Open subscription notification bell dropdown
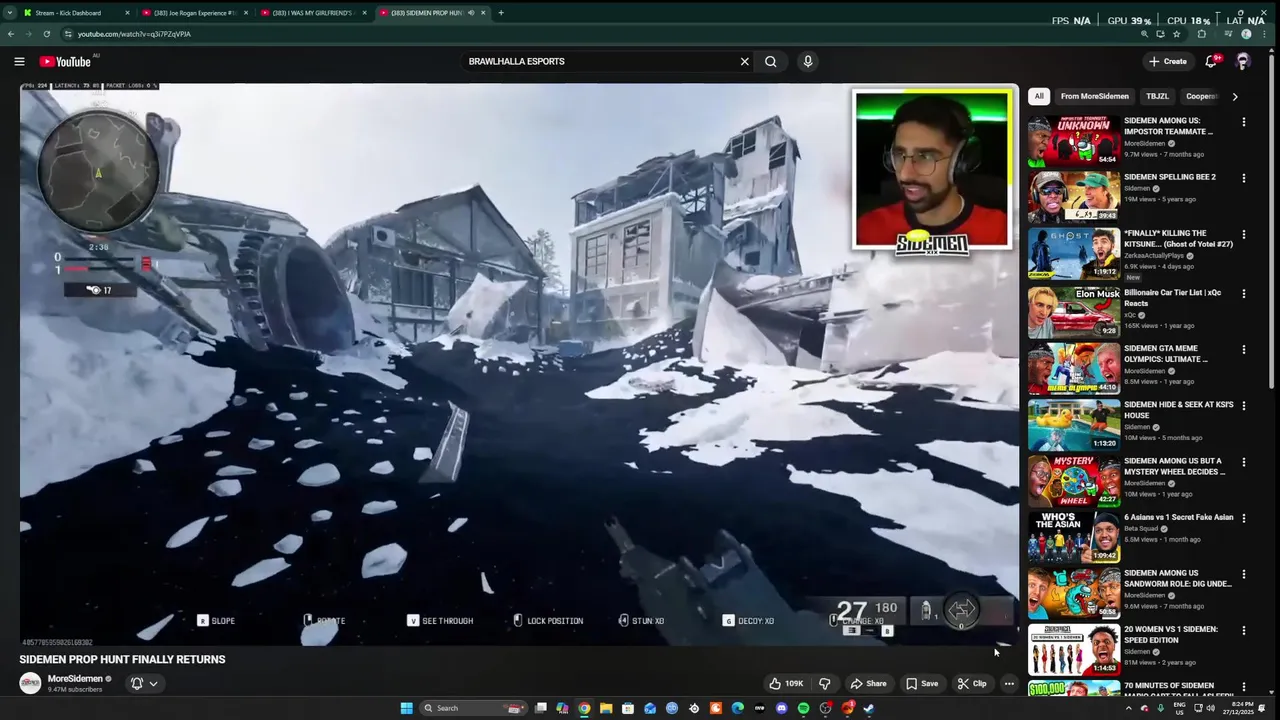Viewport: 1280px width, 720px height. (x=144, y=683)
